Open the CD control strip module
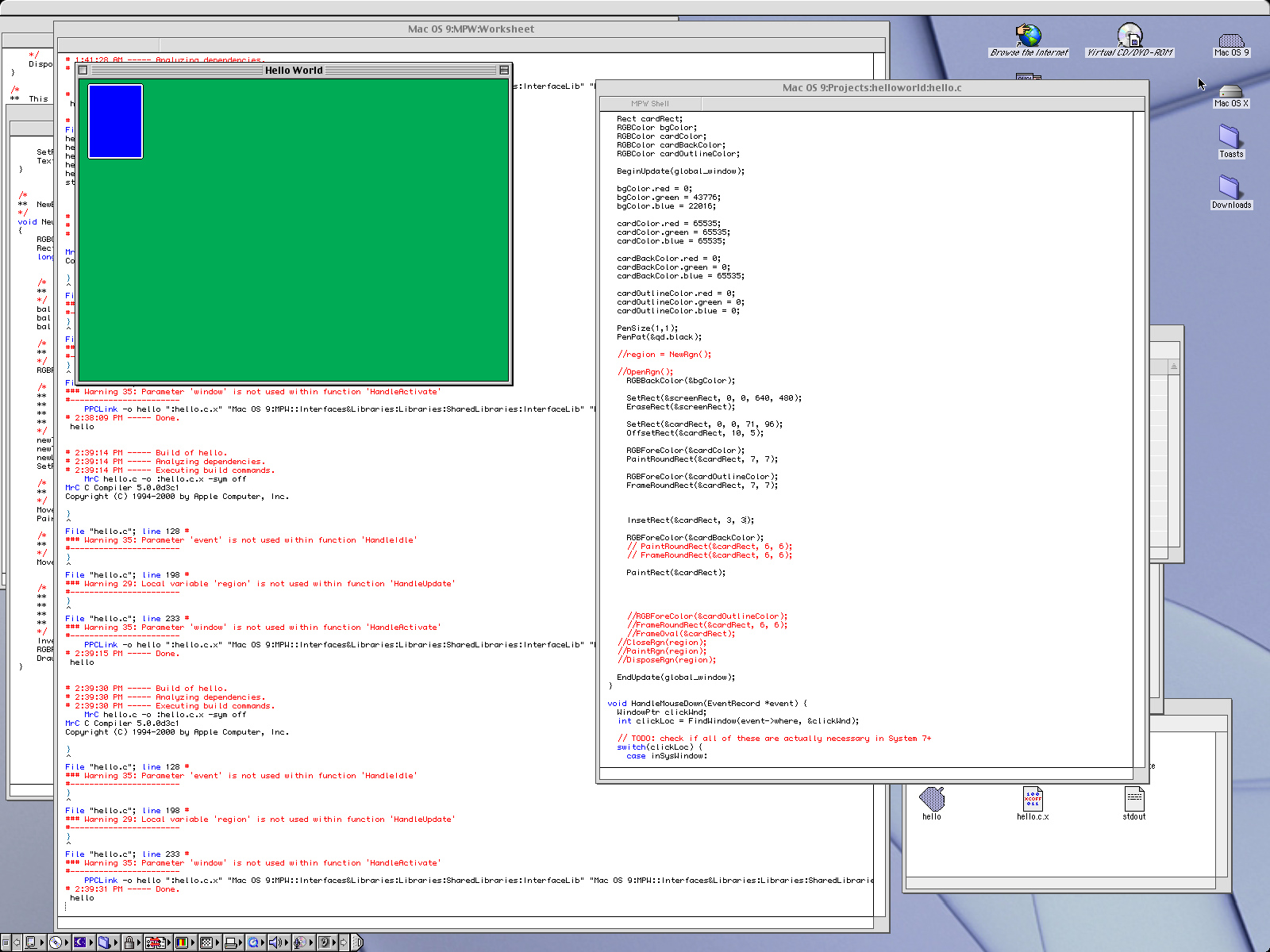The width and height of the screenshot is (1270, 952). click(59, 942)
